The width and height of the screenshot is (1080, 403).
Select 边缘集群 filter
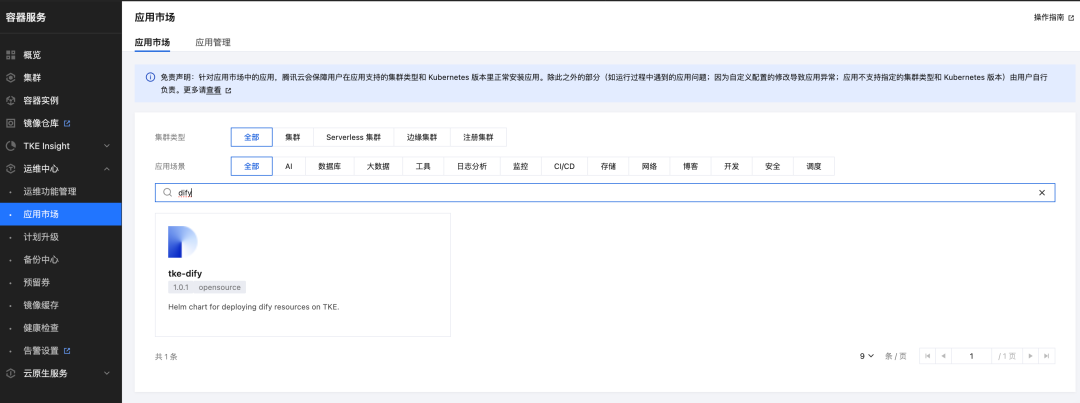tap(422, 137)
